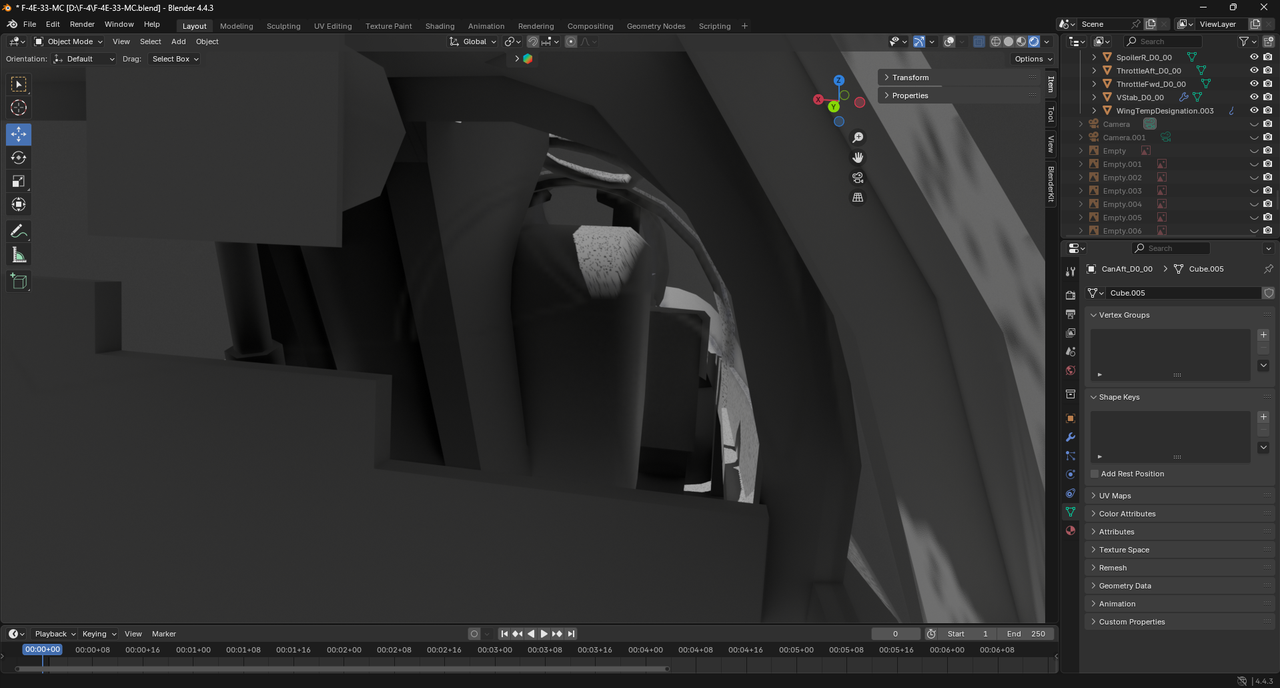Activate the Move tool
Screen dimensions: 1280x688
tap(18, 134)
